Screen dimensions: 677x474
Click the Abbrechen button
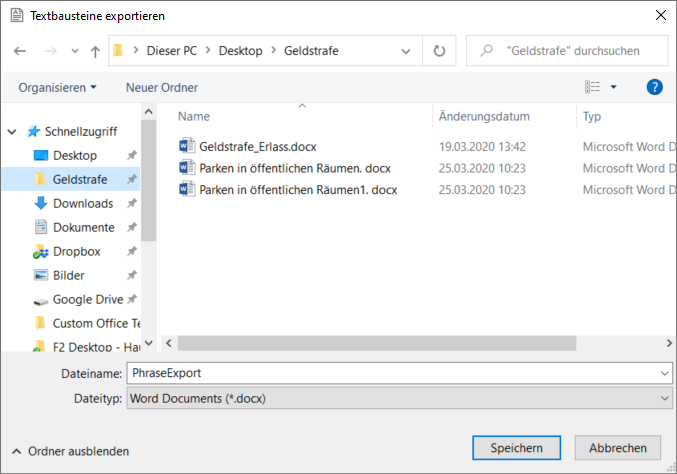(x=617, y=448)
